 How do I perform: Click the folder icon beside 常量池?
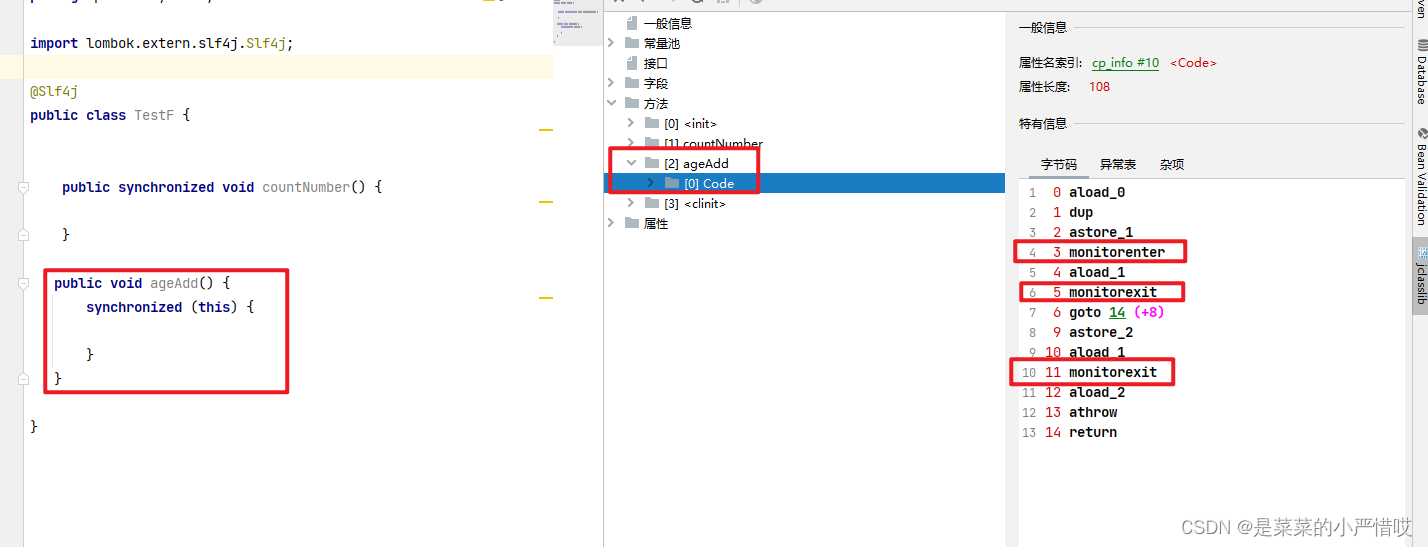pyautogui.click(x=631, y=43)
